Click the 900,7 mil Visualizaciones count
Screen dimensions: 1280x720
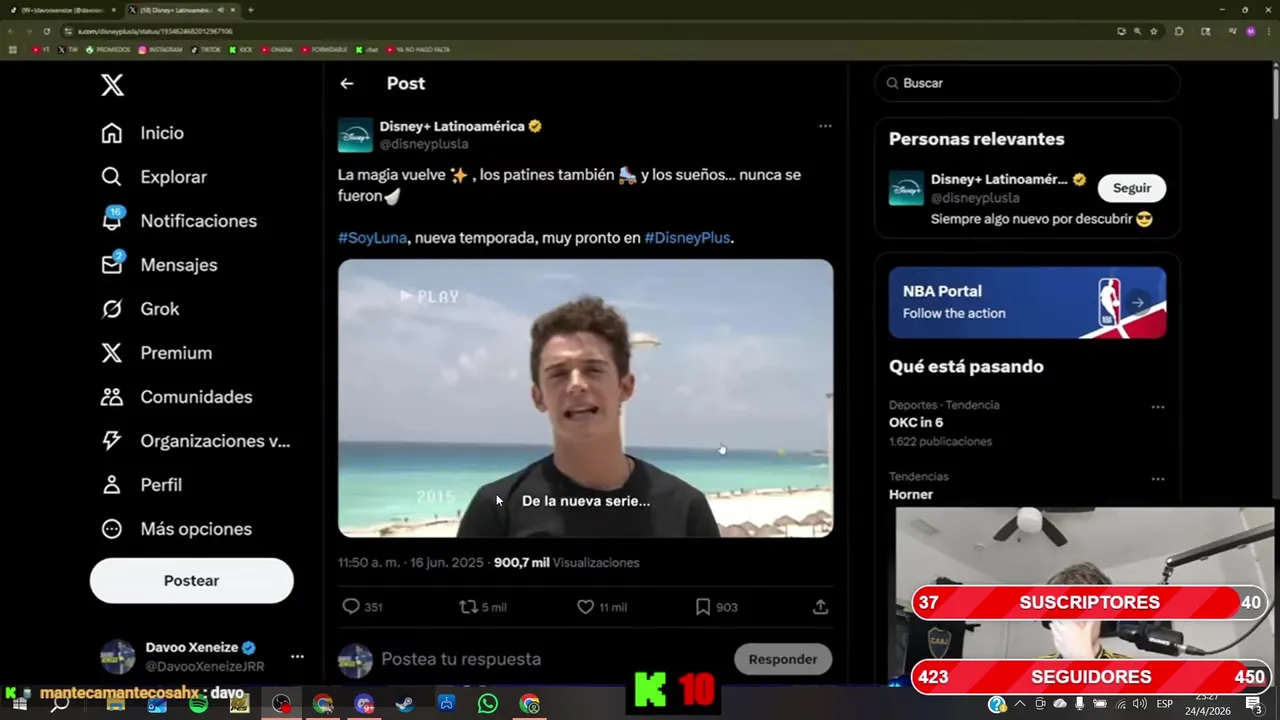566,563
